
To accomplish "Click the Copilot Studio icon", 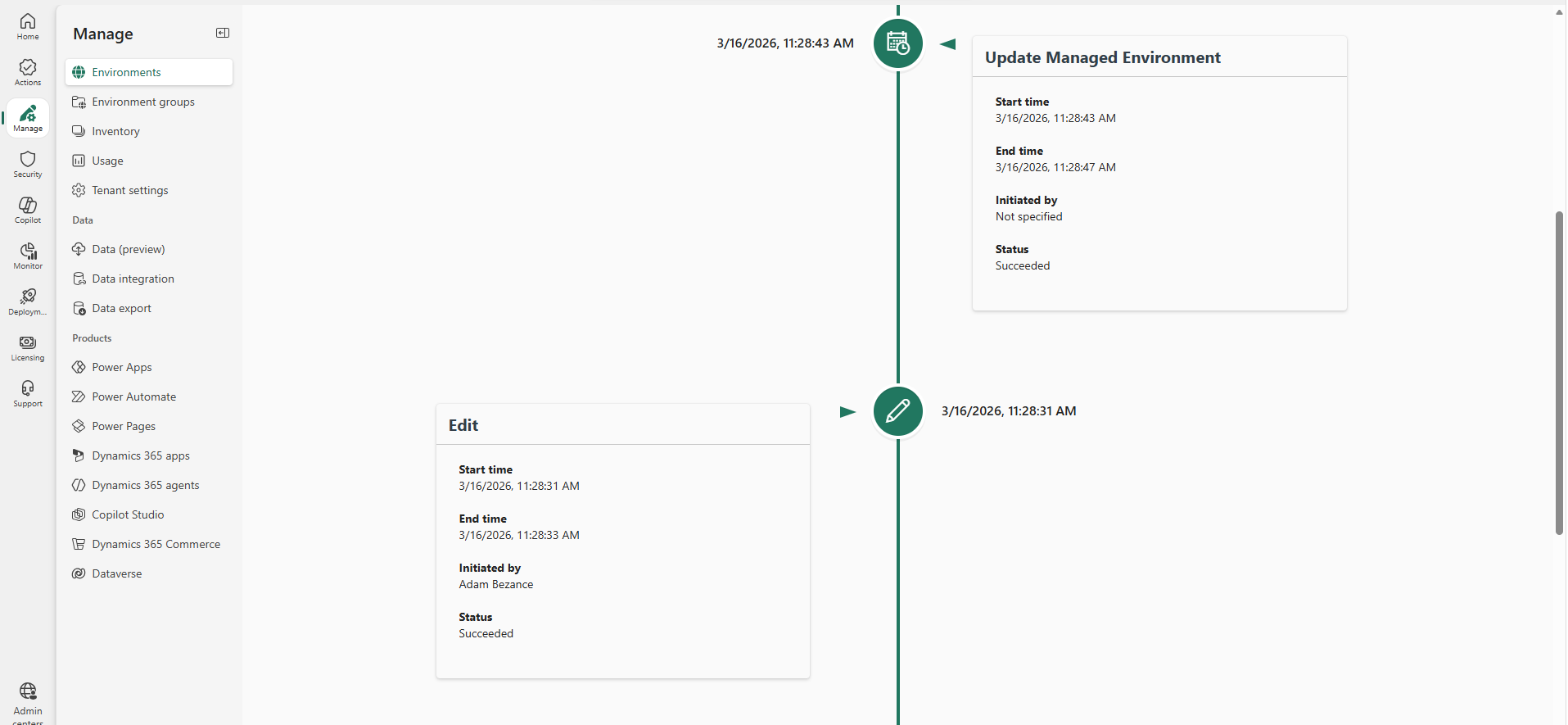I will point(79,514).
